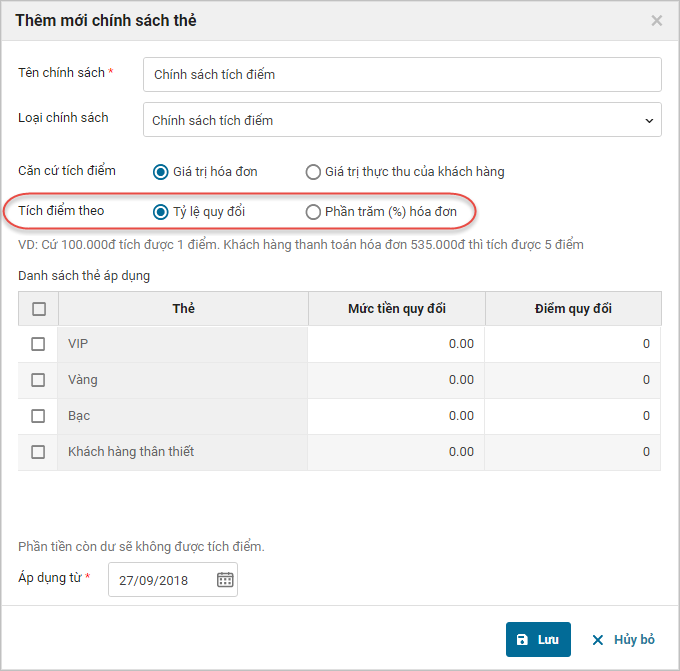Image resolution: width=680 pixels, height=671 pixels.
Task: Select Giá trị thực thu của khách hàng
Action: (x=313, y=172)
